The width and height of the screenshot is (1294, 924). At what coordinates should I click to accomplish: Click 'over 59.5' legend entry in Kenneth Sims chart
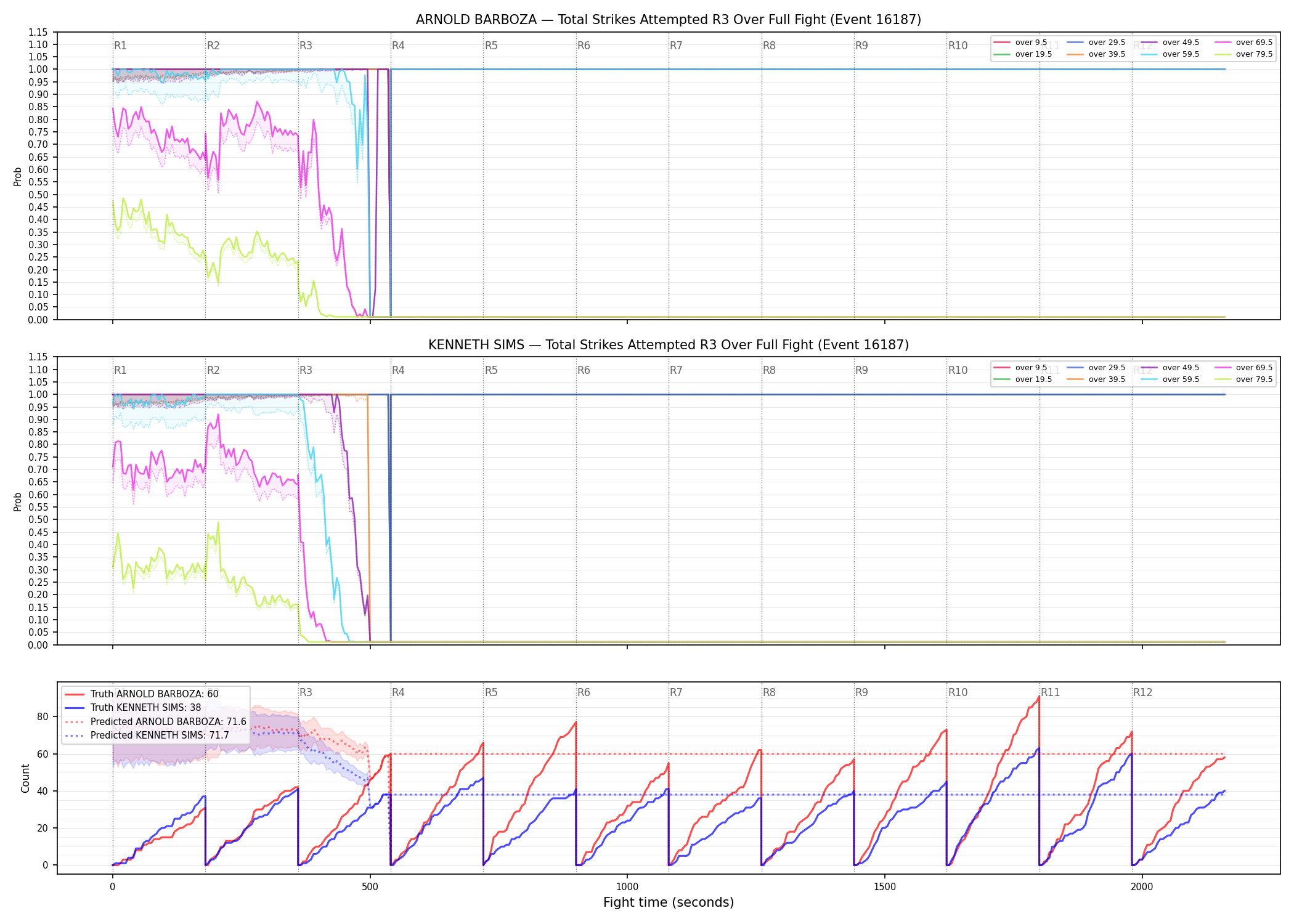coord(1170,379)
